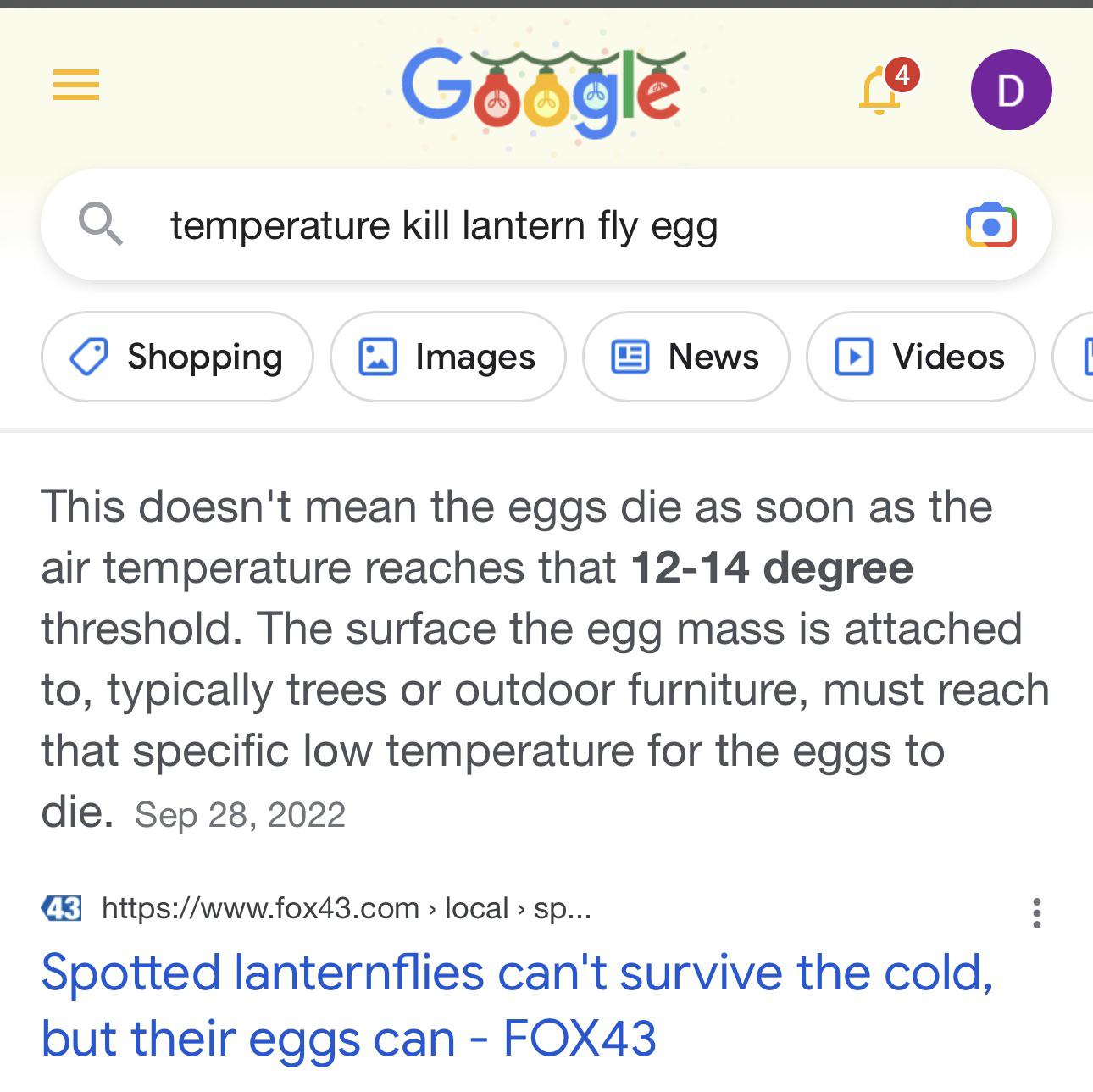Click the bolded "12-14 degree" text
Viewport: 1093px width, 1092px height.
[x=772, y=568]
